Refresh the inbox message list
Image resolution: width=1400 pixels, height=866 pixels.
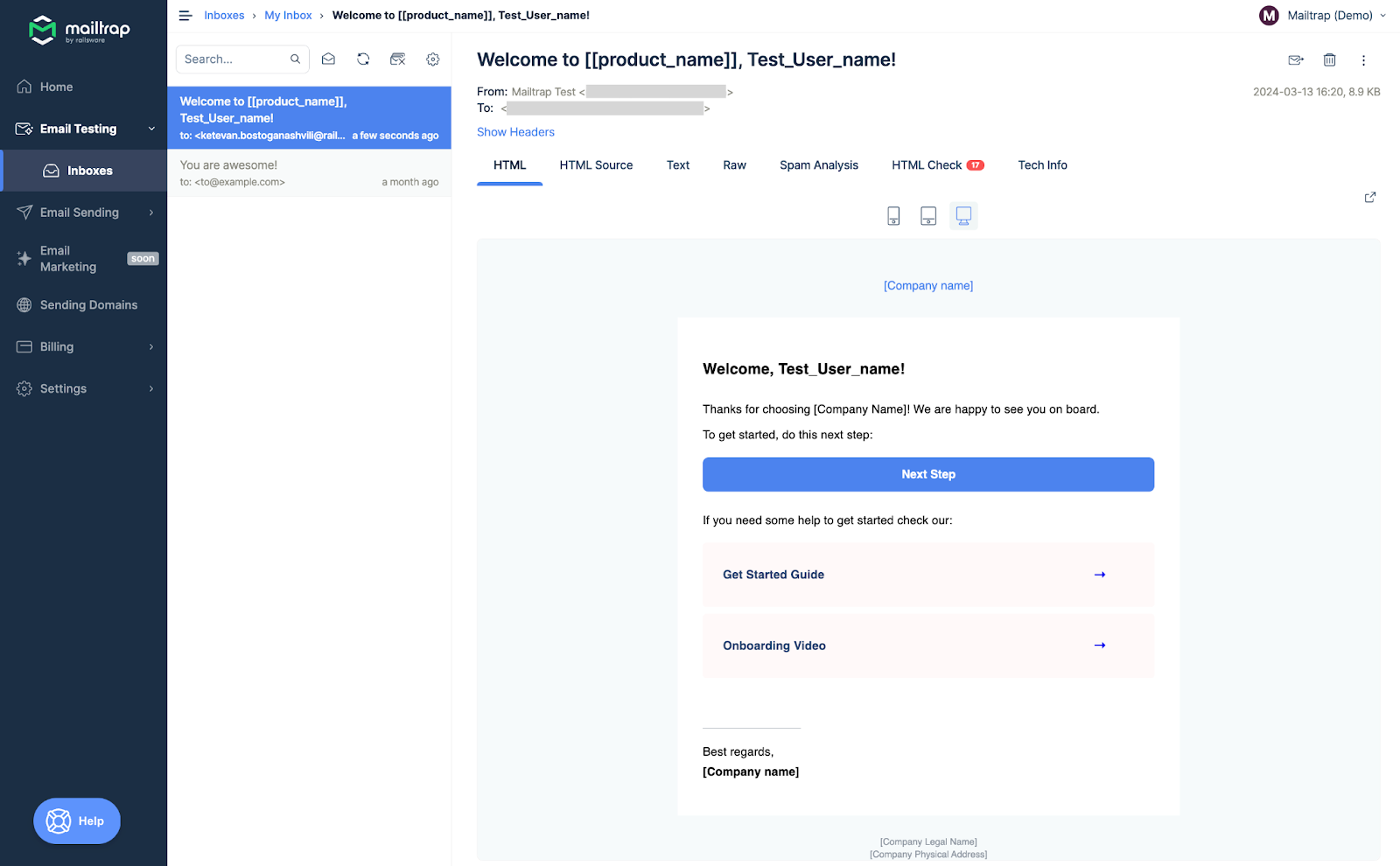(x=363, y=59)
